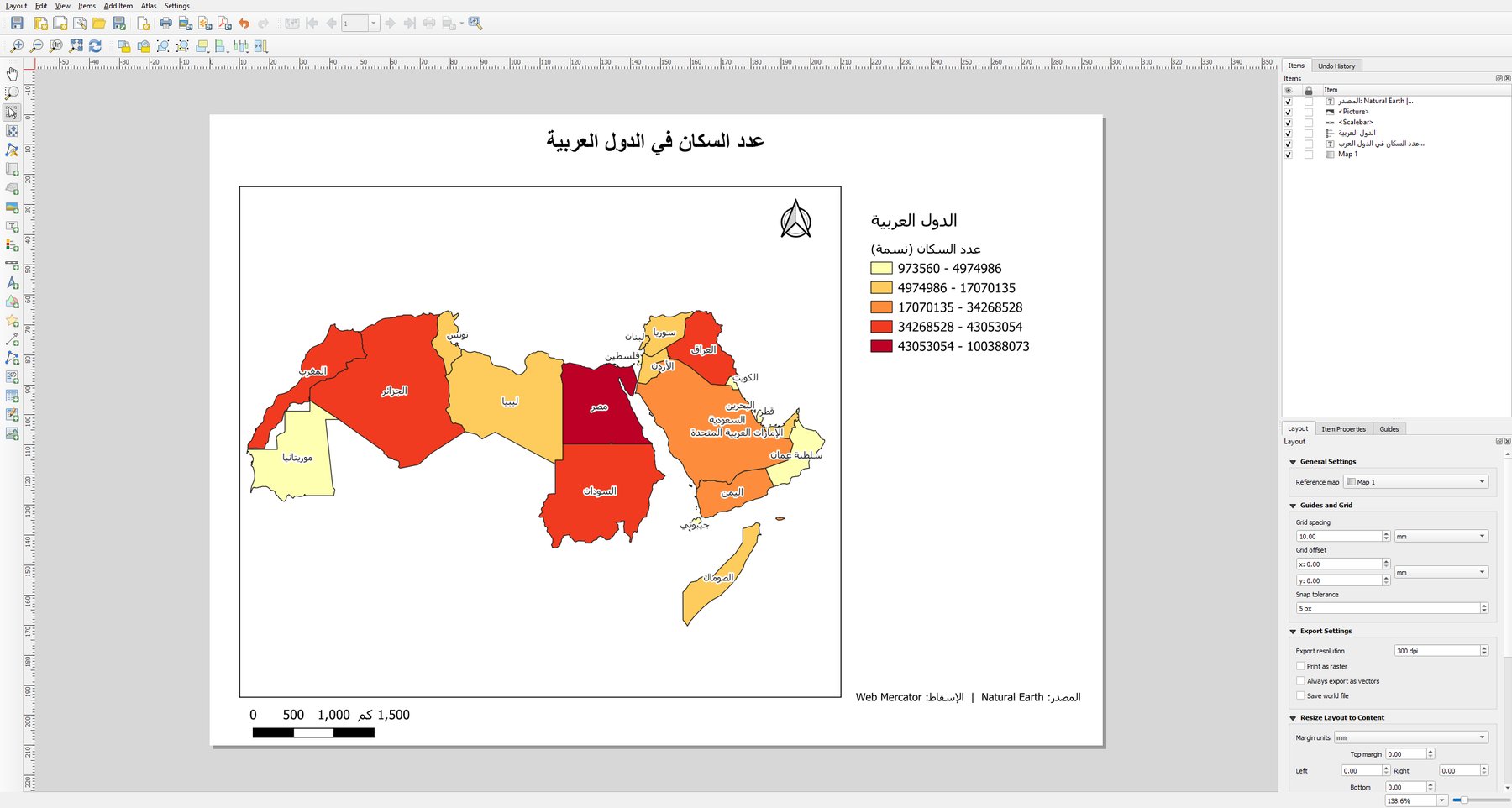
Task: Select the Add Scale Bar tool
Action: 12,265
